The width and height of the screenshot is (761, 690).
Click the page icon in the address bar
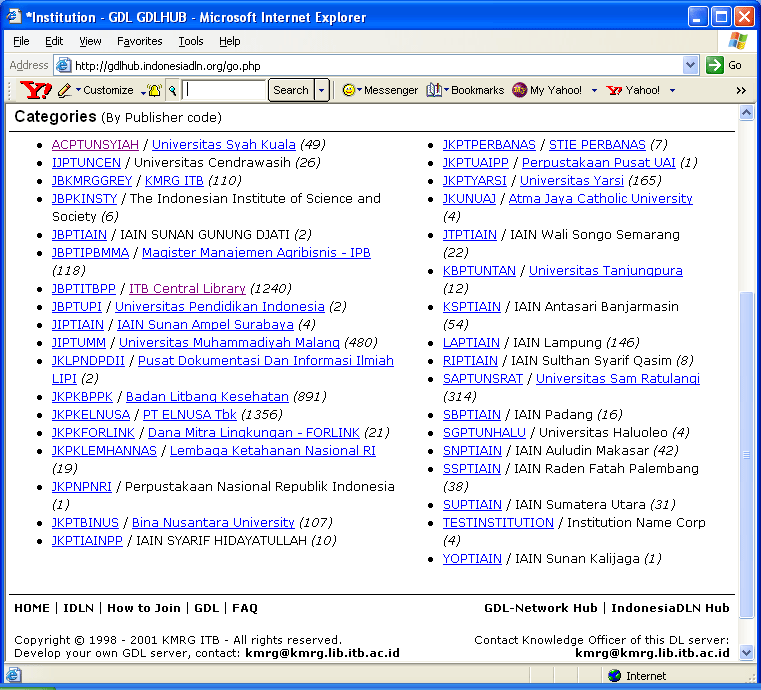coord(63,65)
